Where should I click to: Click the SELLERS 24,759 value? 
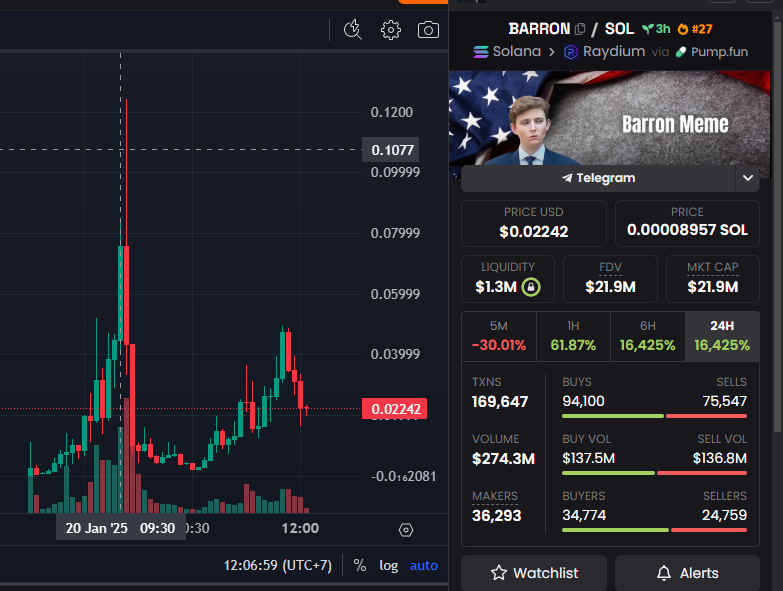pos(724,515)
